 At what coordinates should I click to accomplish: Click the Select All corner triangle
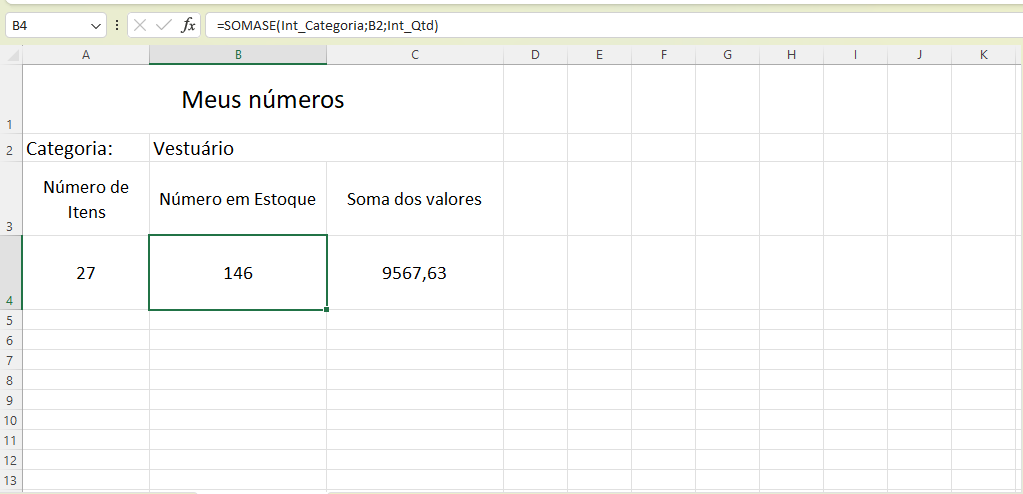[x=12, y=55]
